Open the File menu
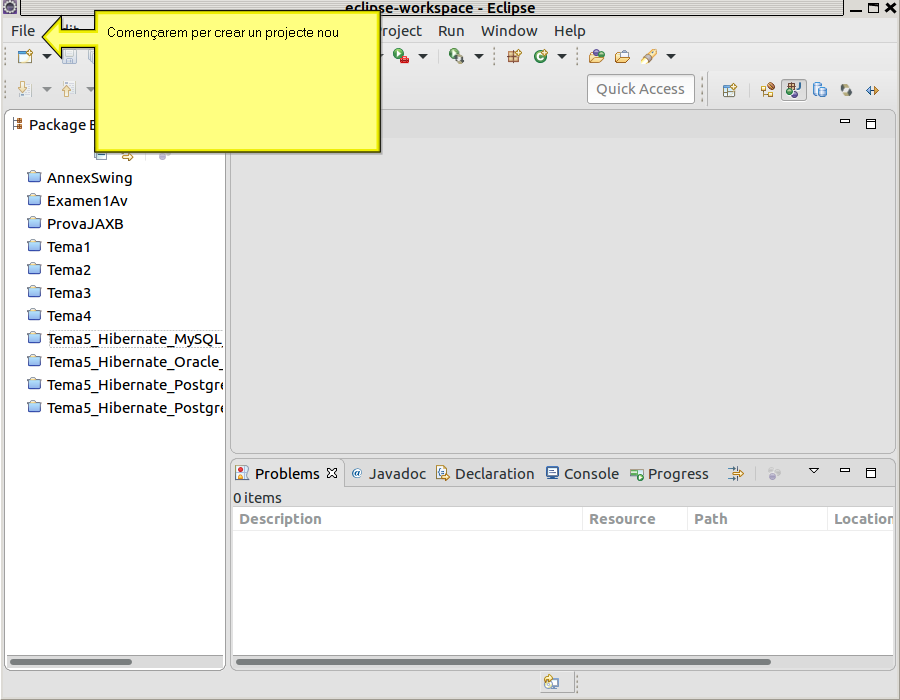The height and width of the screenshot is (700, 900). point(23,31)
